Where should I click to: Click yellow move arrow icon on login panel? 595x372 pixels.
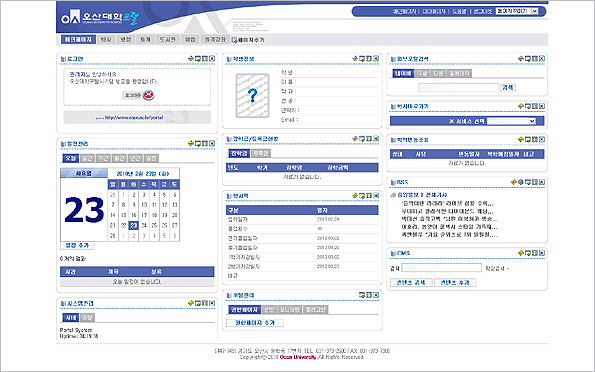click(190, 58)
